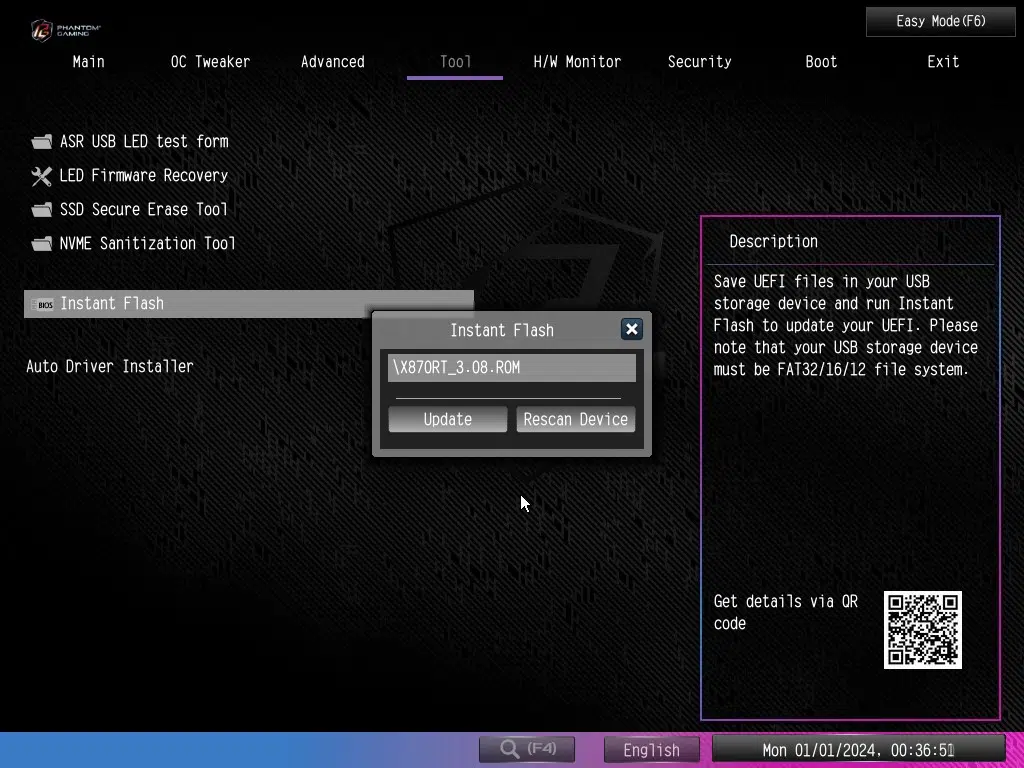This screenshot has height=768, width=1024.
Task: Click the ASR USB LED test form folder icon
Action: [41, 142]
